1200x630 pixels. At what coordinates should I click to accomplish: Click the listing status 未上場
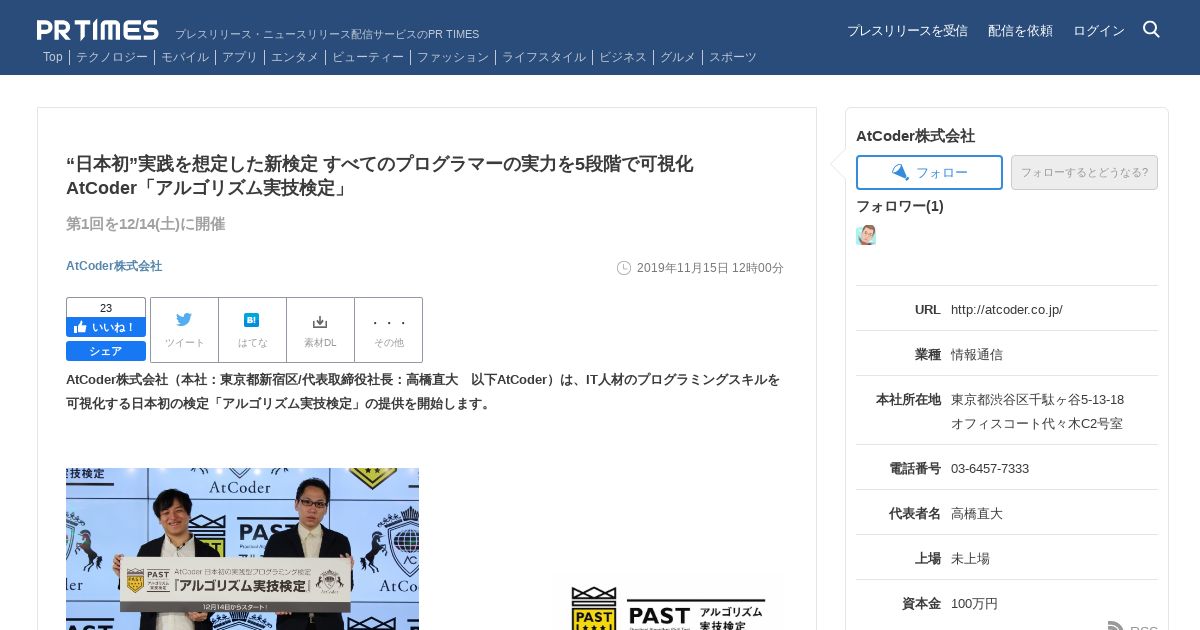[x=970, y=558]
